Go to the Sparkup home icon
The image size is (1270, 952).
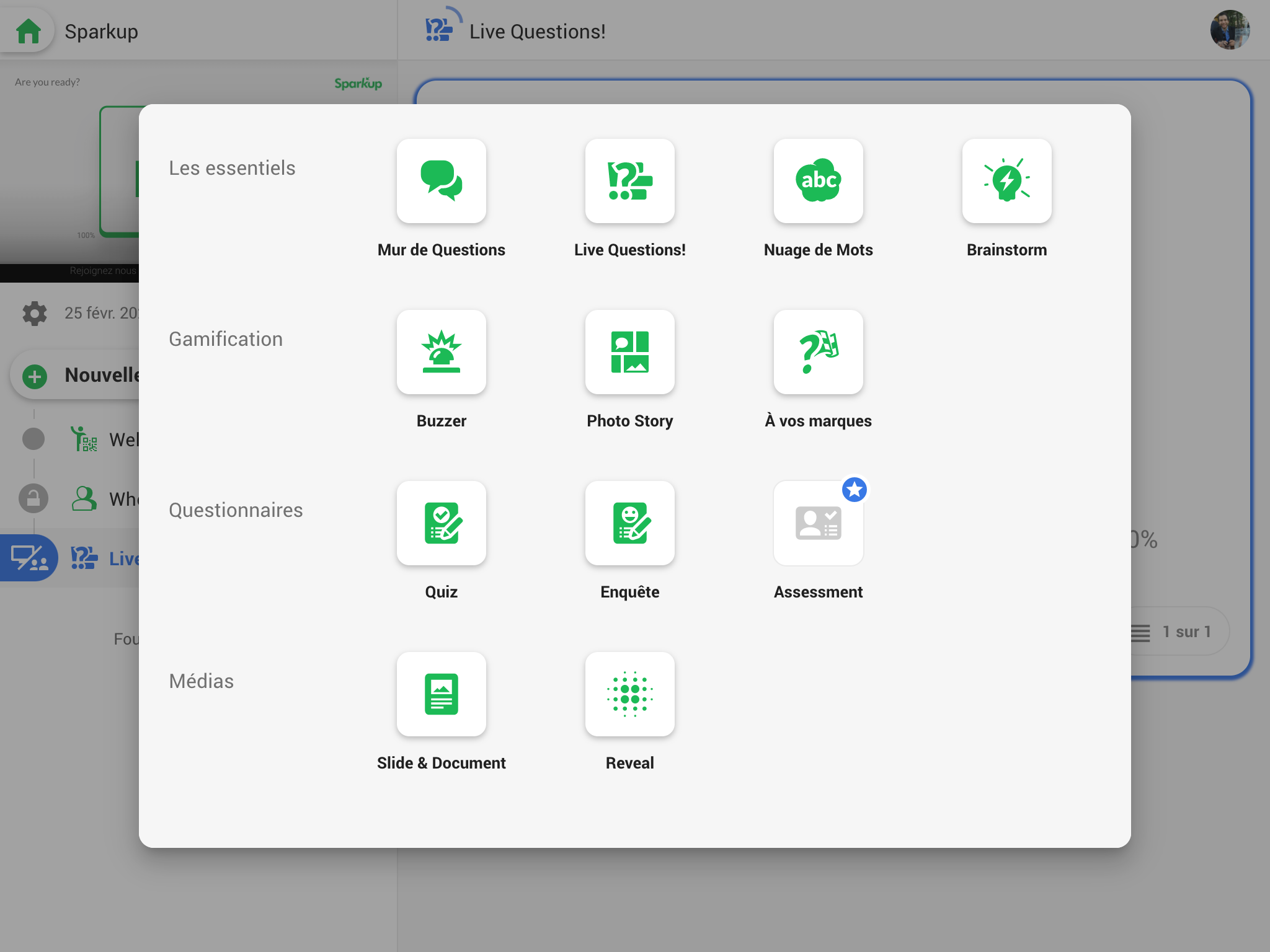point(29,31)
